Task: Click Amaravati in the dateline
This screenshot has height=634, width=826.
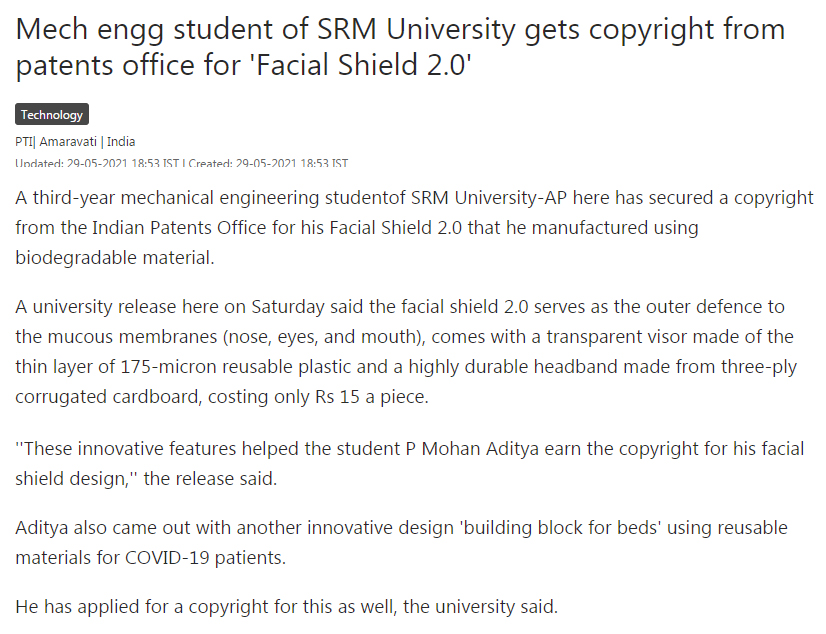Action: tap(67, 142)
